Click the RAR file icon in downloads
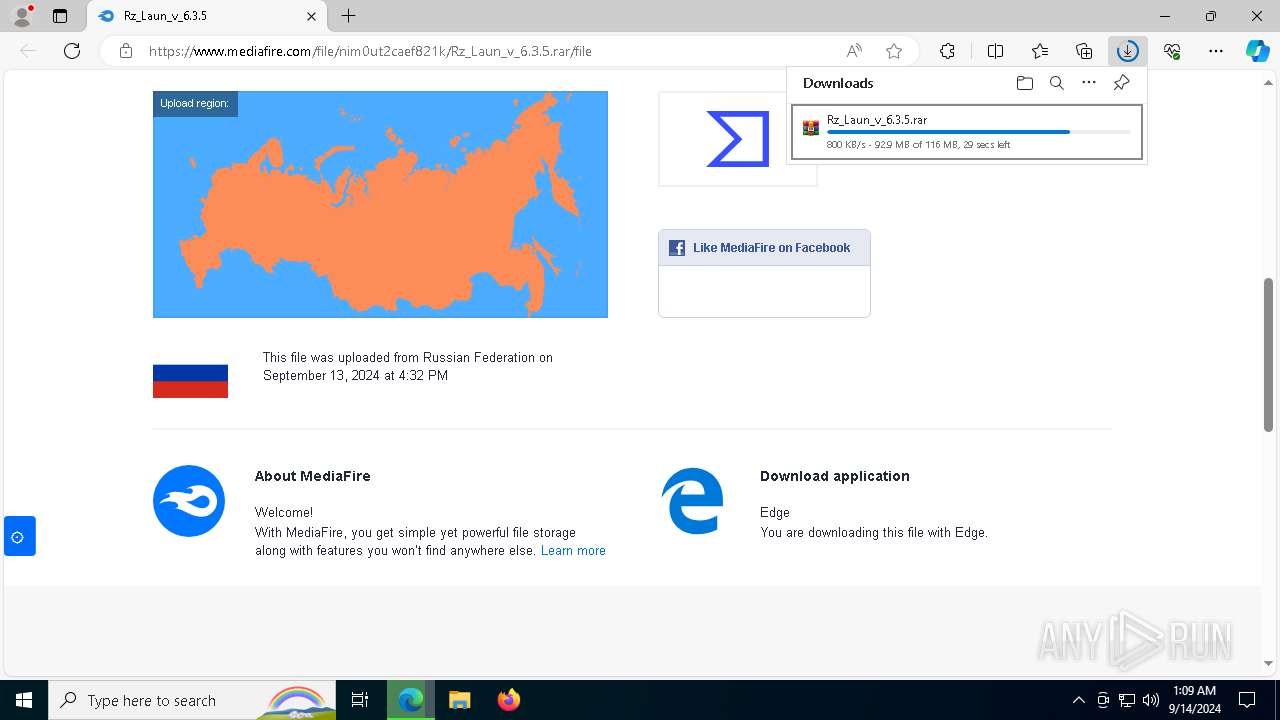Viewport: 1280px width, 720px height. (x=811, y=128)
